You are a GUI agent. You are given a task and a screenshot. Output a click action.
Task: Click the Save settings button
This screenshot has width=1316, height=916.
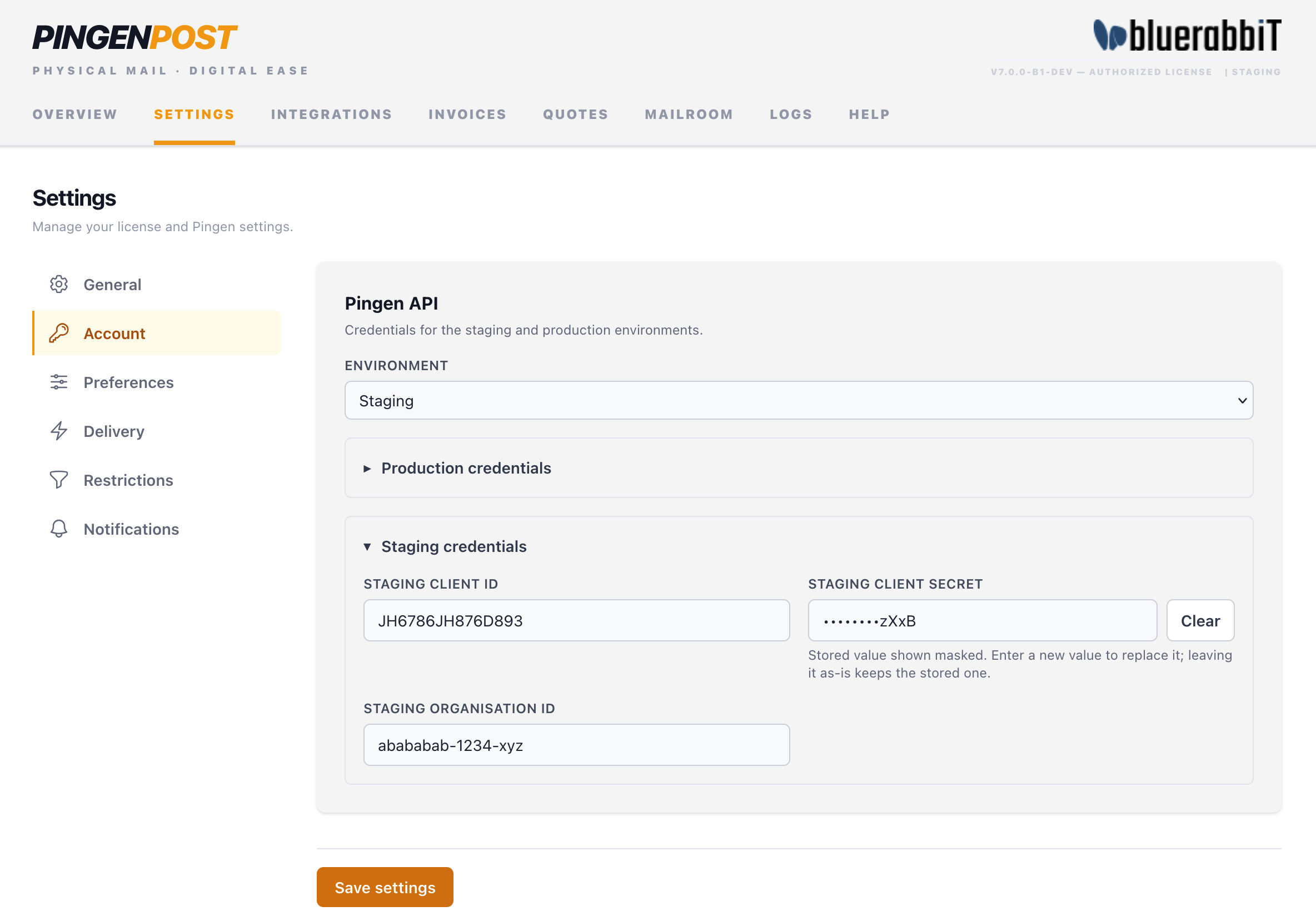[x=385, y=887]
